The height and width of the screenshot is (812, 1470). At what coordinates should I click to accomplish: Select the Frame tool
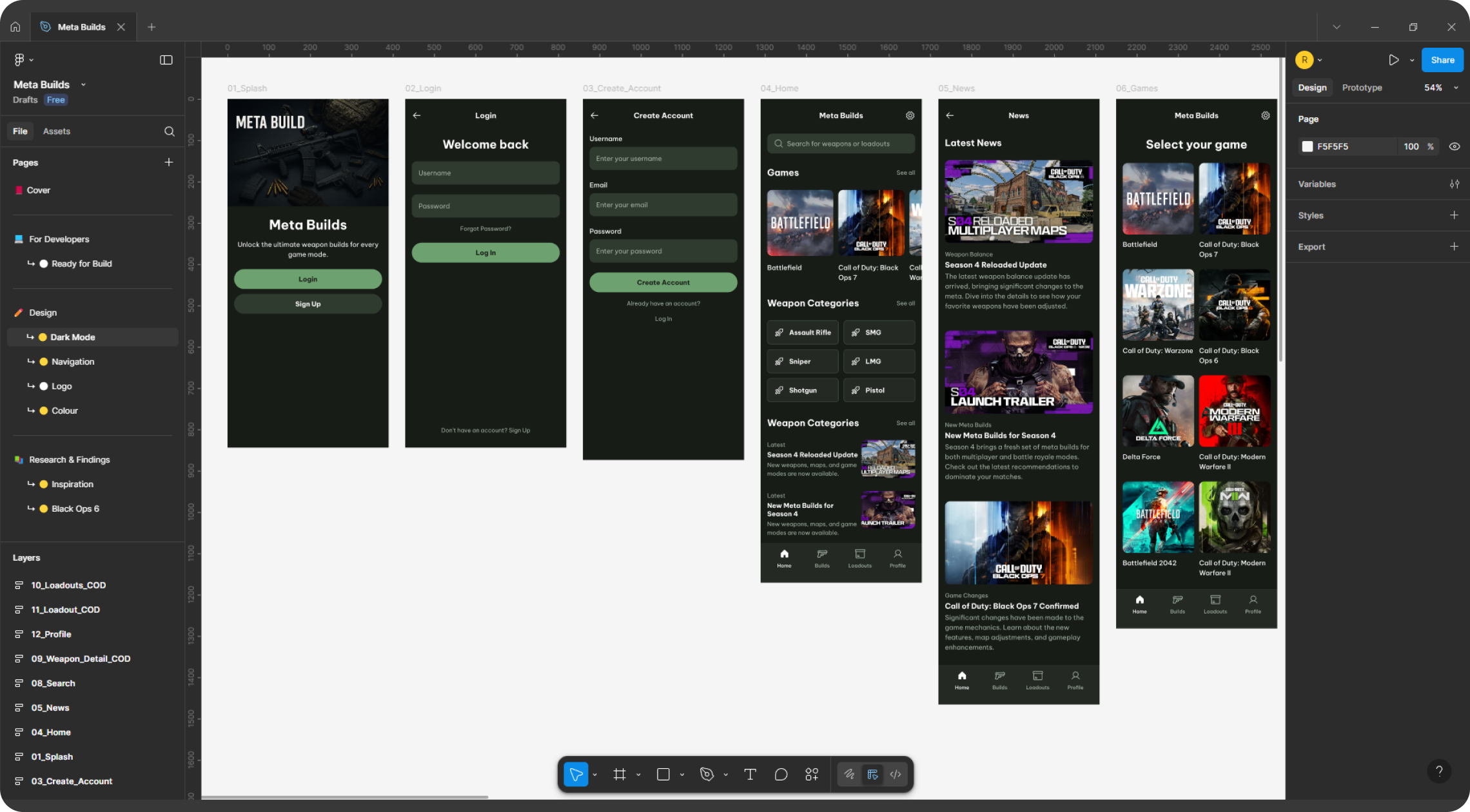pos(620,774)
